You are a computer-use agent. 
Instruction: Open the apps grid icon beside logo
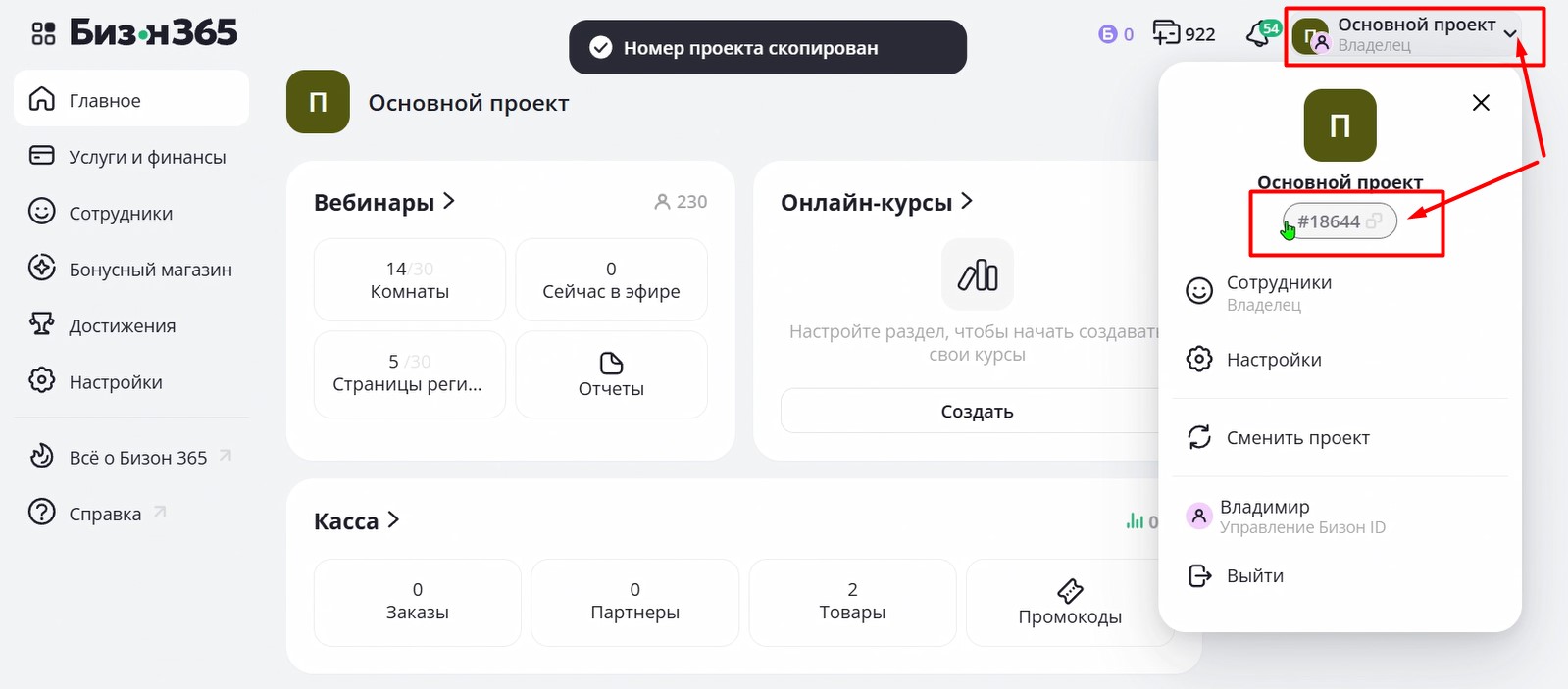(x=43, y=34)
